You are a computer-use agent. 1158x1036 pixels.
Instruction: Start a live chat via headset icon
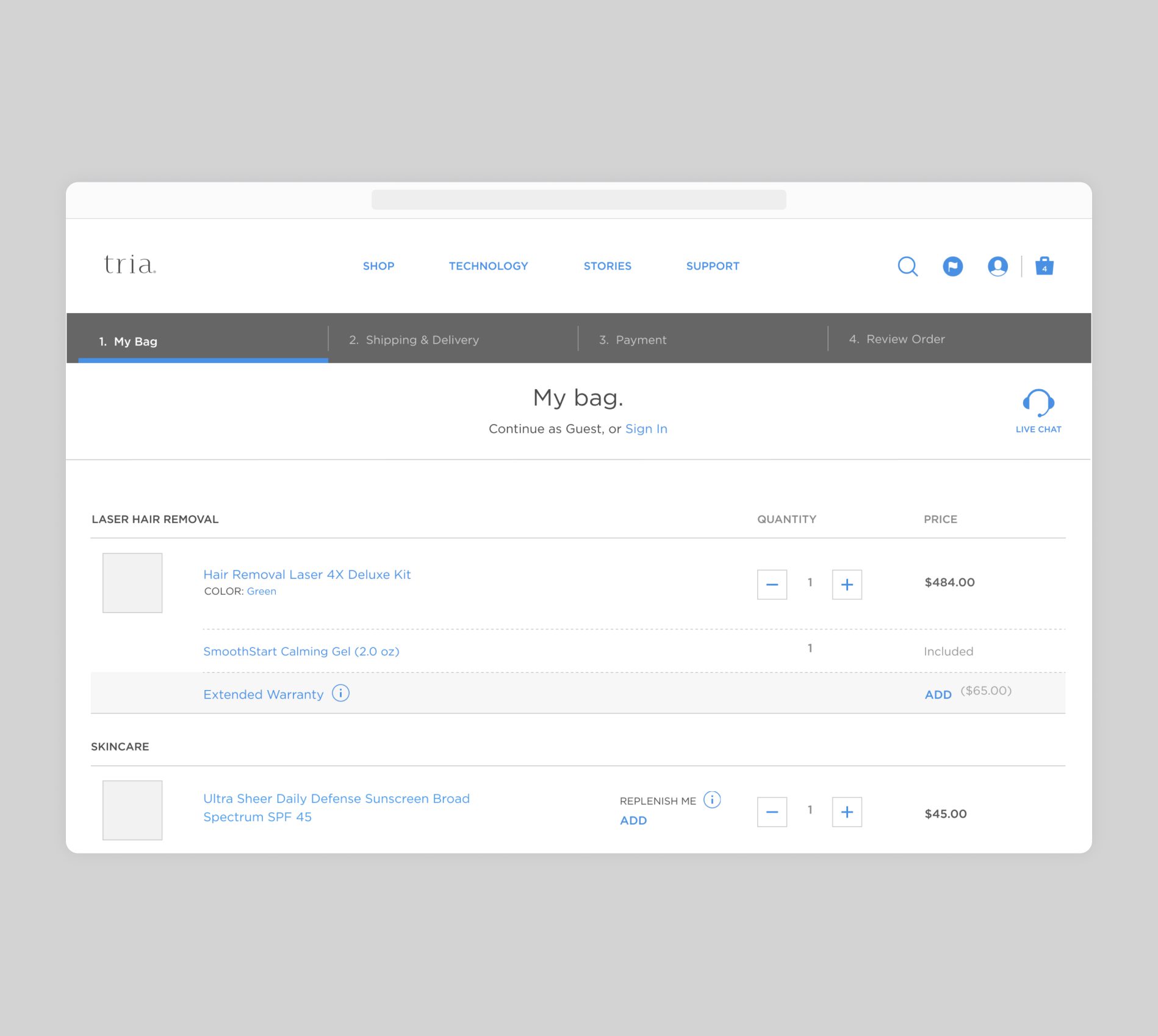pos(1038,403)
